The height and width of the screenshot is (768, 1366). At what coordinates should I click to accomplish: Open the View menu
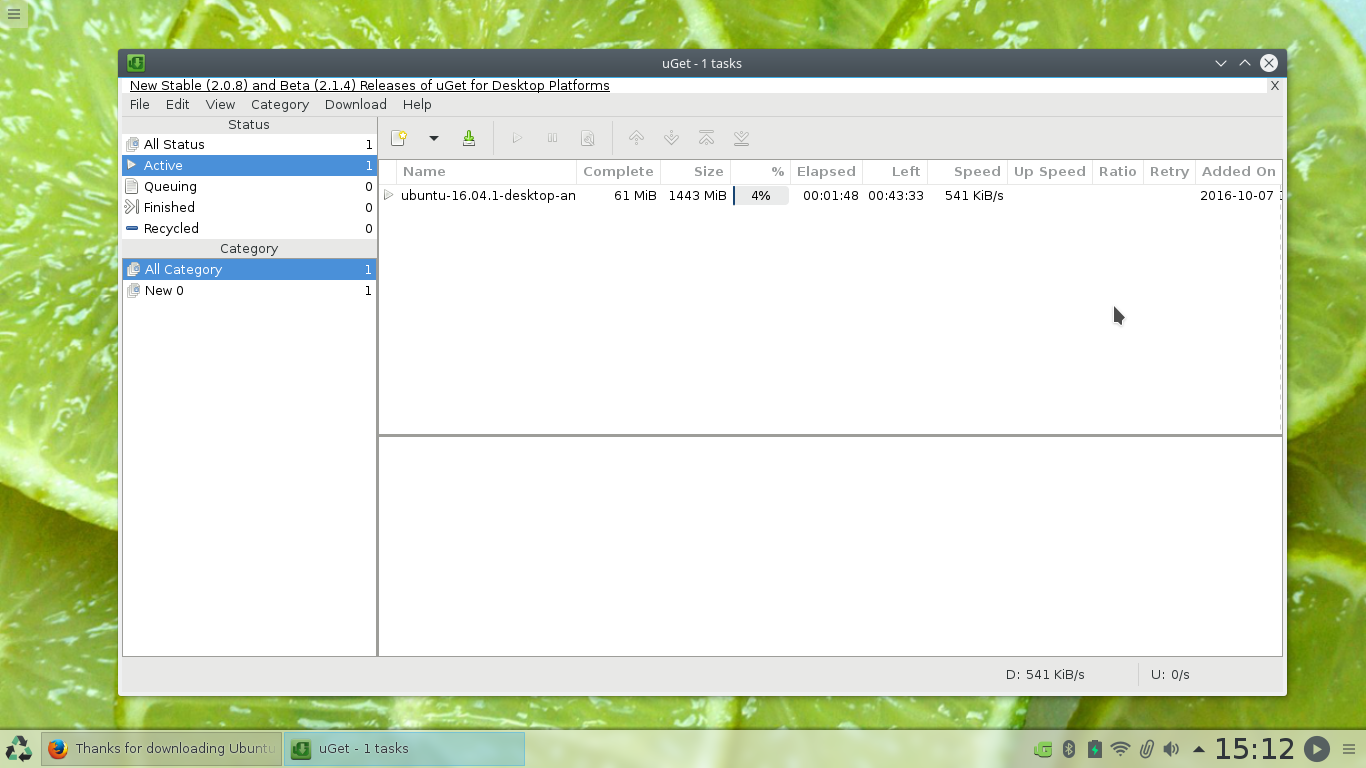pyautogui.click(x=220, y=104)
